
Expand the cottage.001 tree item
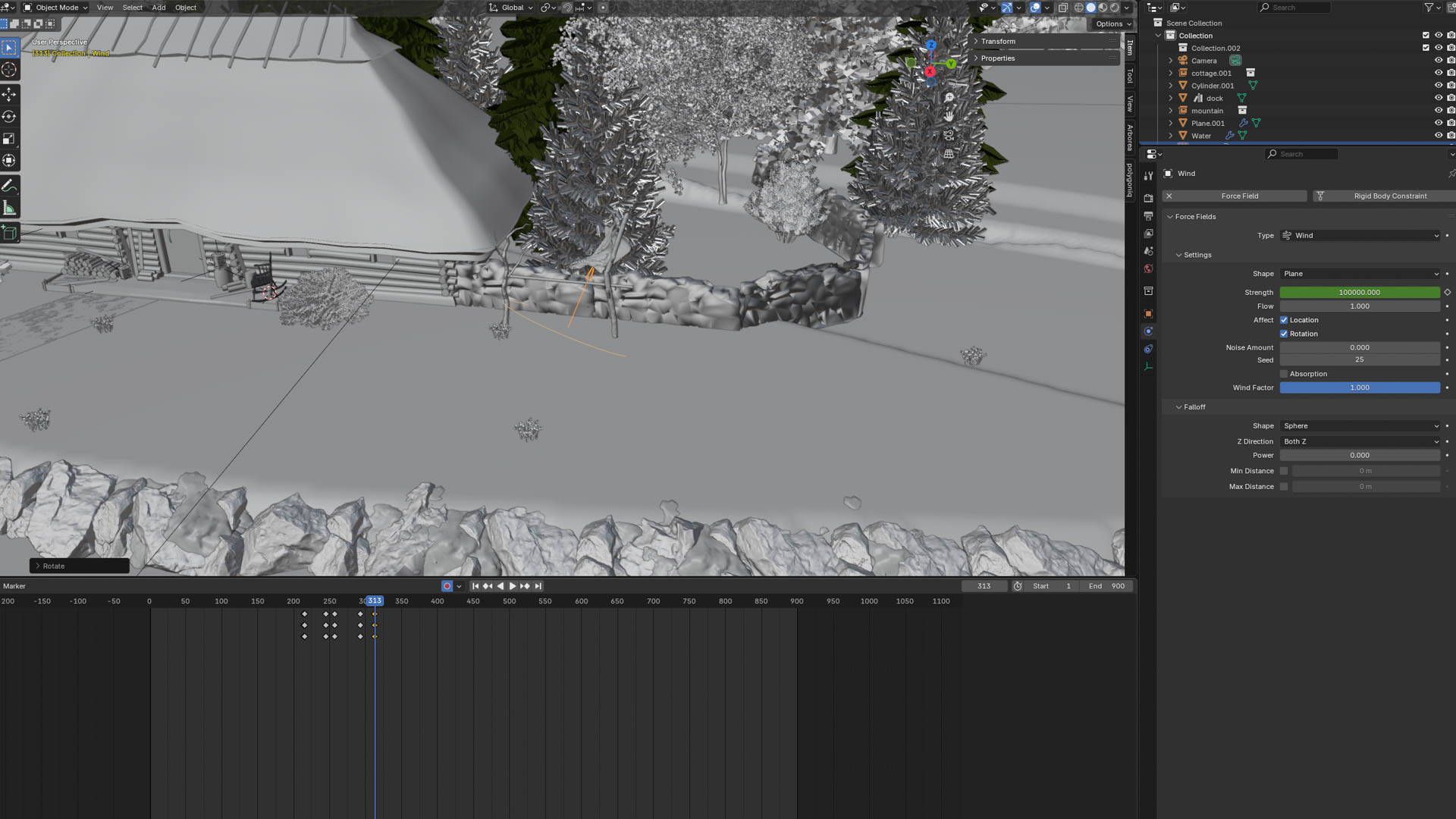(1170, 74)
